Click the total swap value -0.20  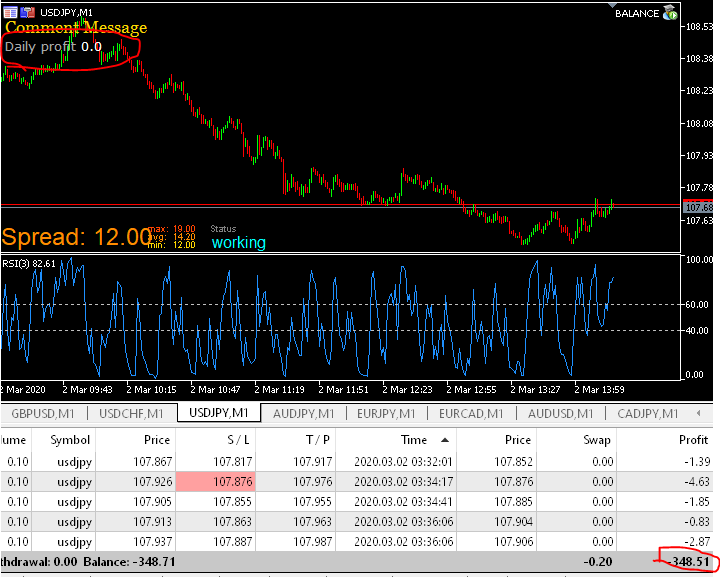(x=598, y=562)
